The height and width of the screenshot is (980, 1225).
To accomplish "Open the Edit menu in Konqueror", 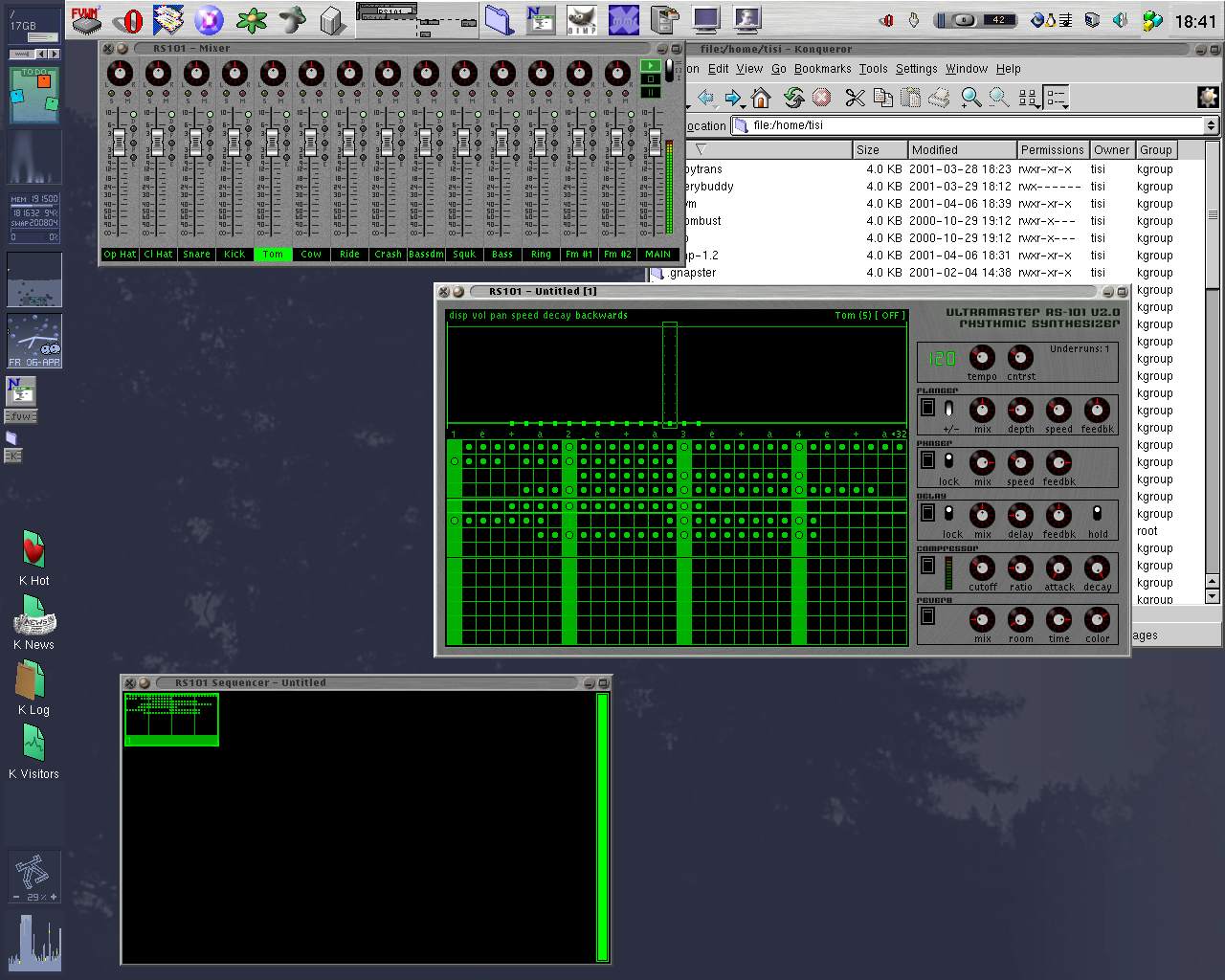I will coord(718,69).
